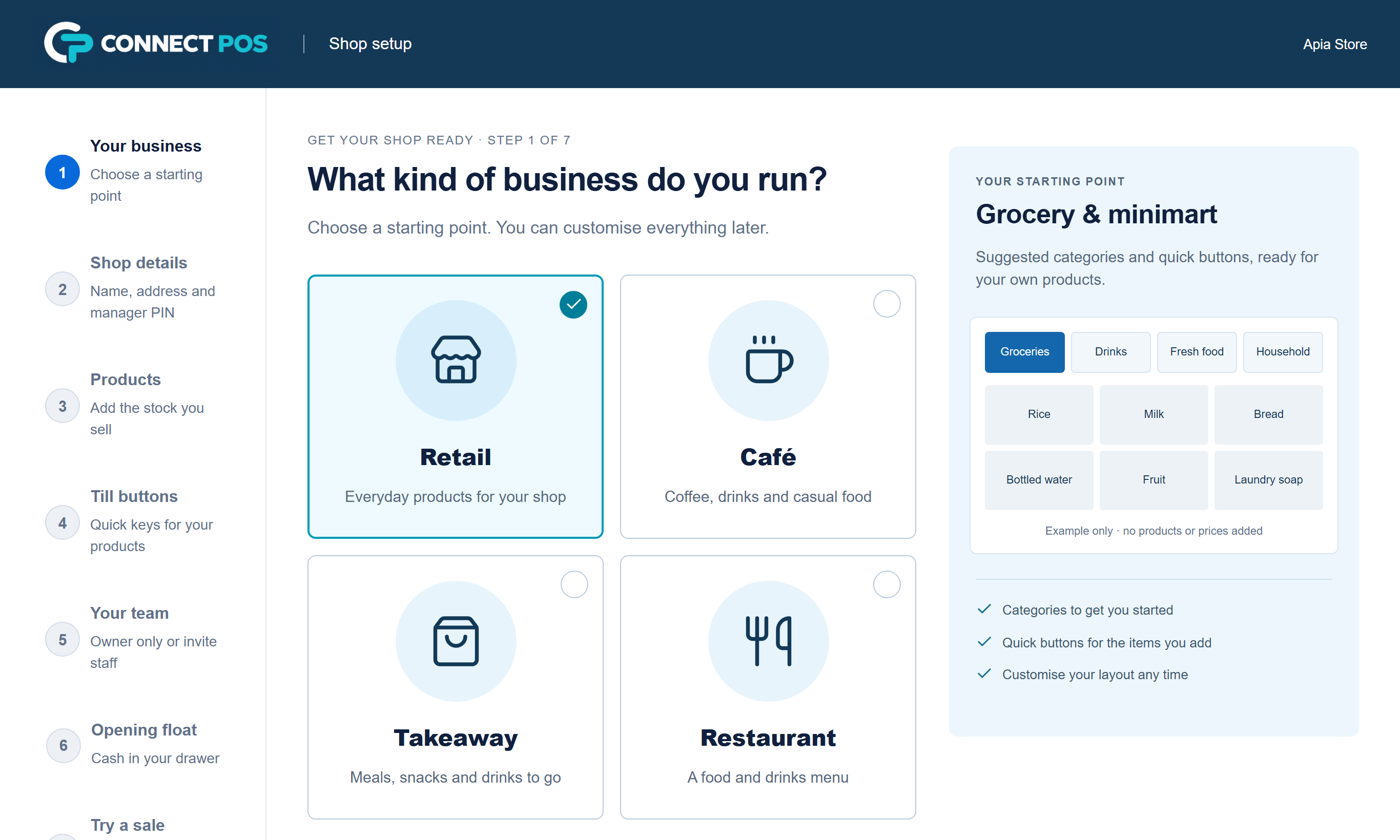Open the Fresh food category tab
Image resolution: width=1400 pixels, height=840 pixels.
click(x=1197, y=352)
